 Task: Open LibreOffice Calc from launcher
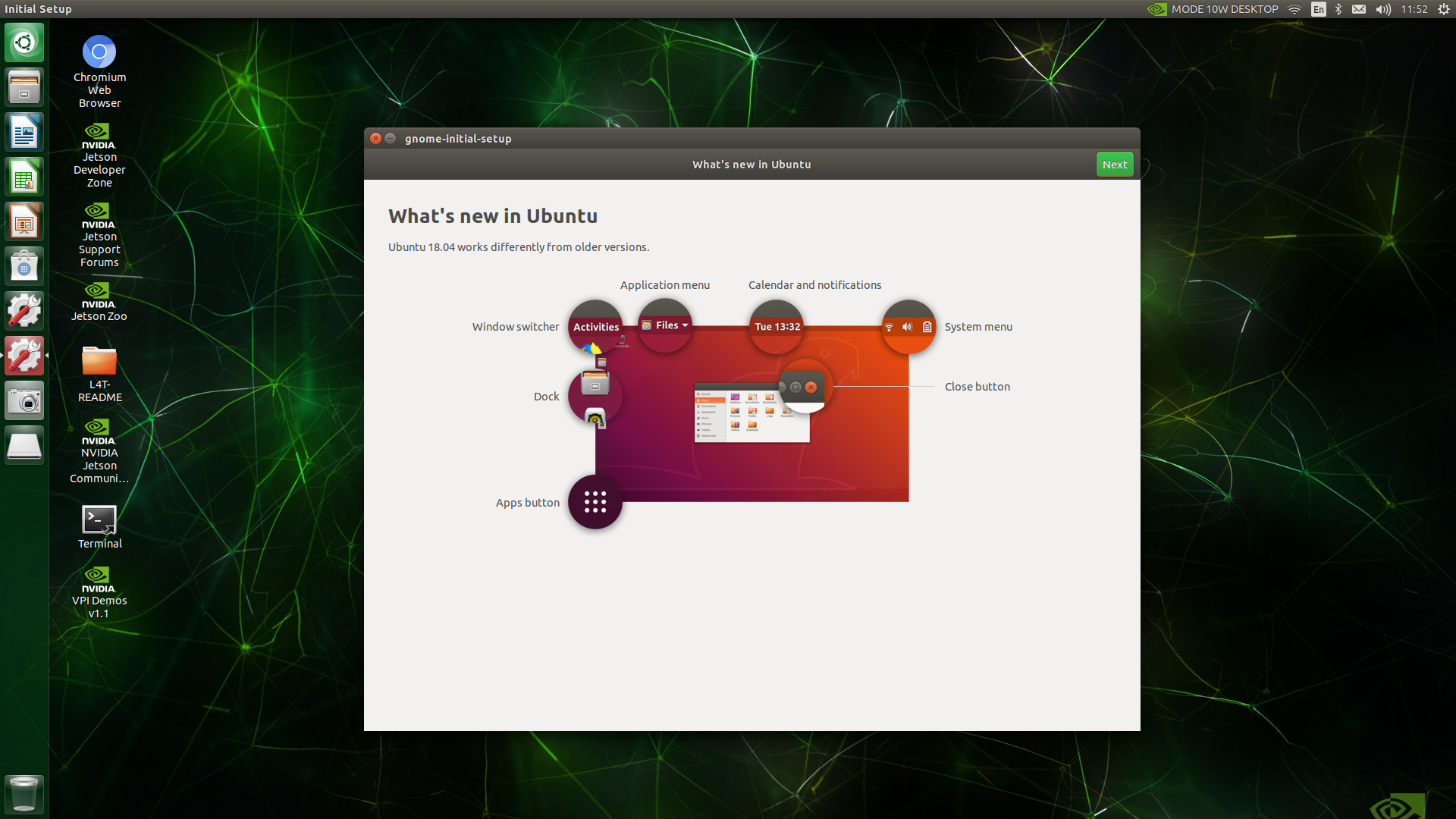pos(24,177)
